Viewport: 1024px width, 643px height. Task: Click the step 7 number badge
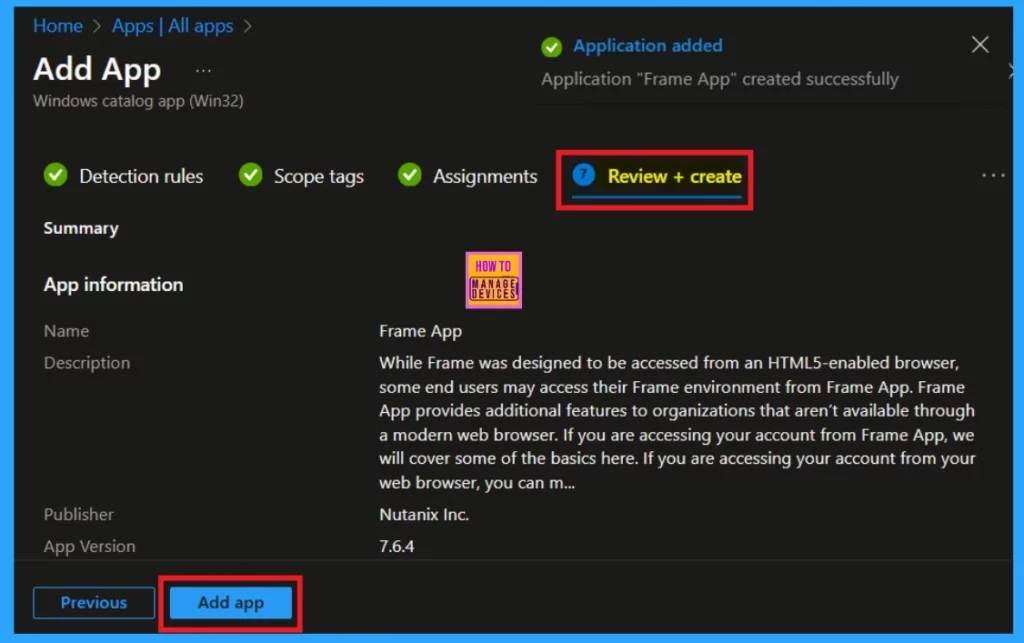point(583,174)
